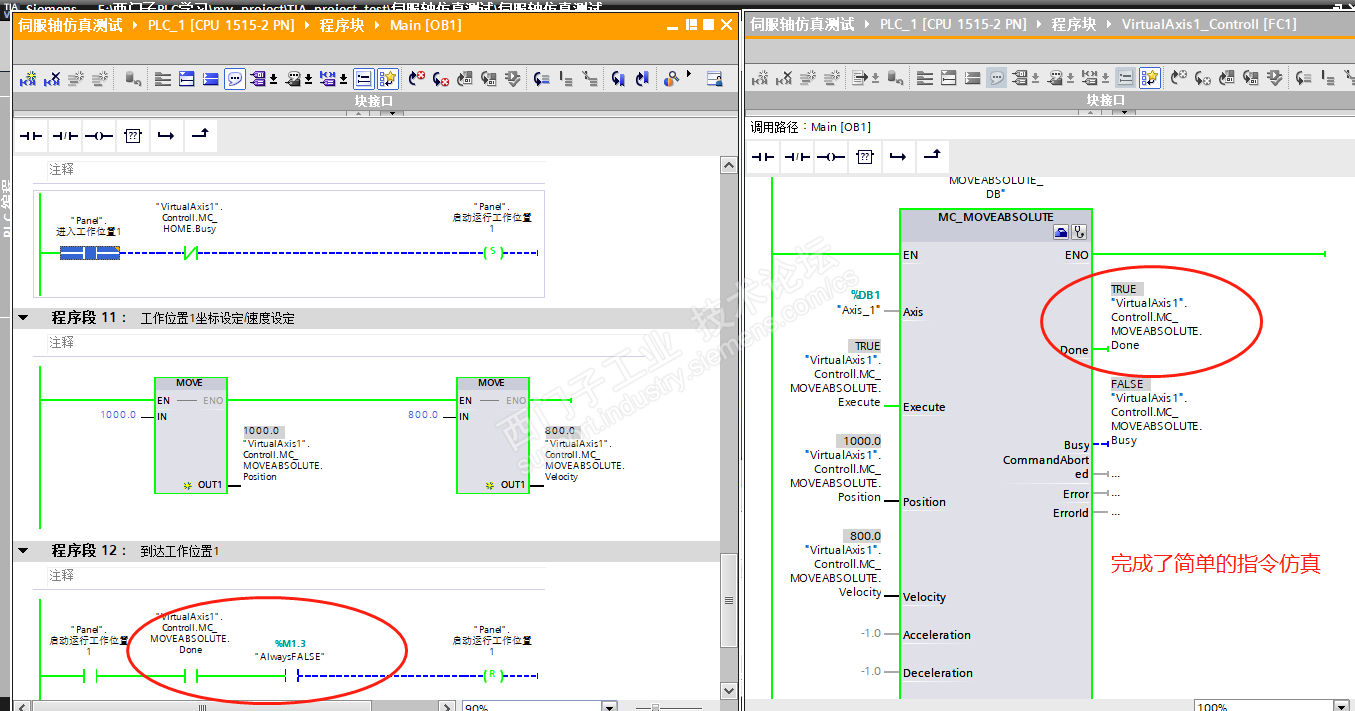Image resolution: width=1355 pixels, height=711 pixels.
Task: Toggle comment bubble display in FC1 toolbar
Action: (997, 78)
